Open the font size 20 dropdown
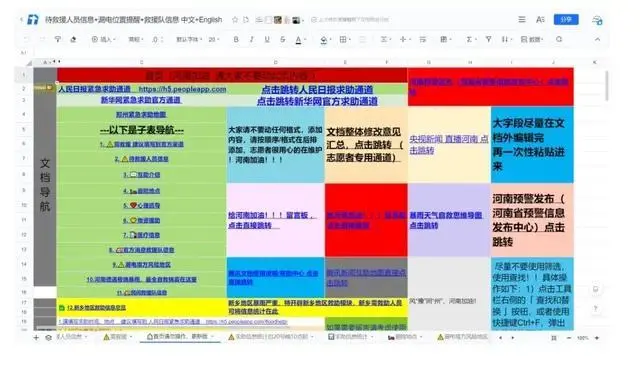The width and height of the screenshot is (640, 368). [214, 39]
